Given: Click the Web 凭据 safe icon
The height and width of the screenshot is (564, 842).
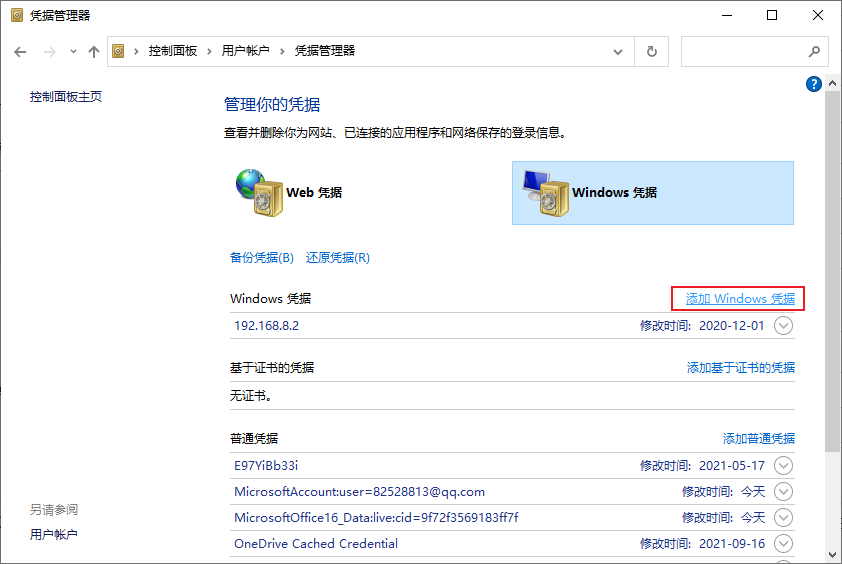Looking at the screenshot, I should point(258,192).
